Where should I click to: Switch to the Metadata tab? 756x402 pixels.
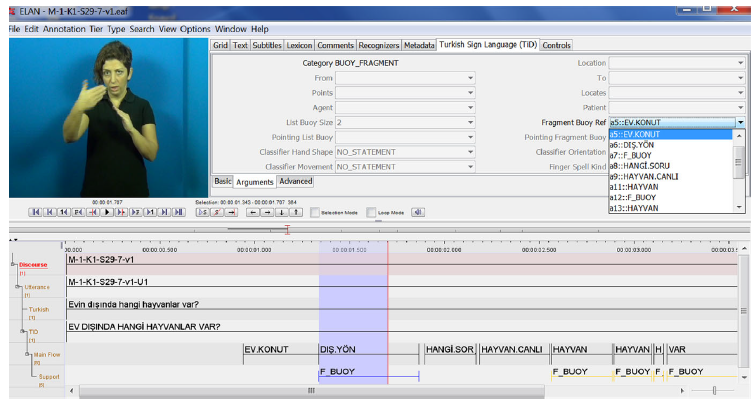[418, 45]
